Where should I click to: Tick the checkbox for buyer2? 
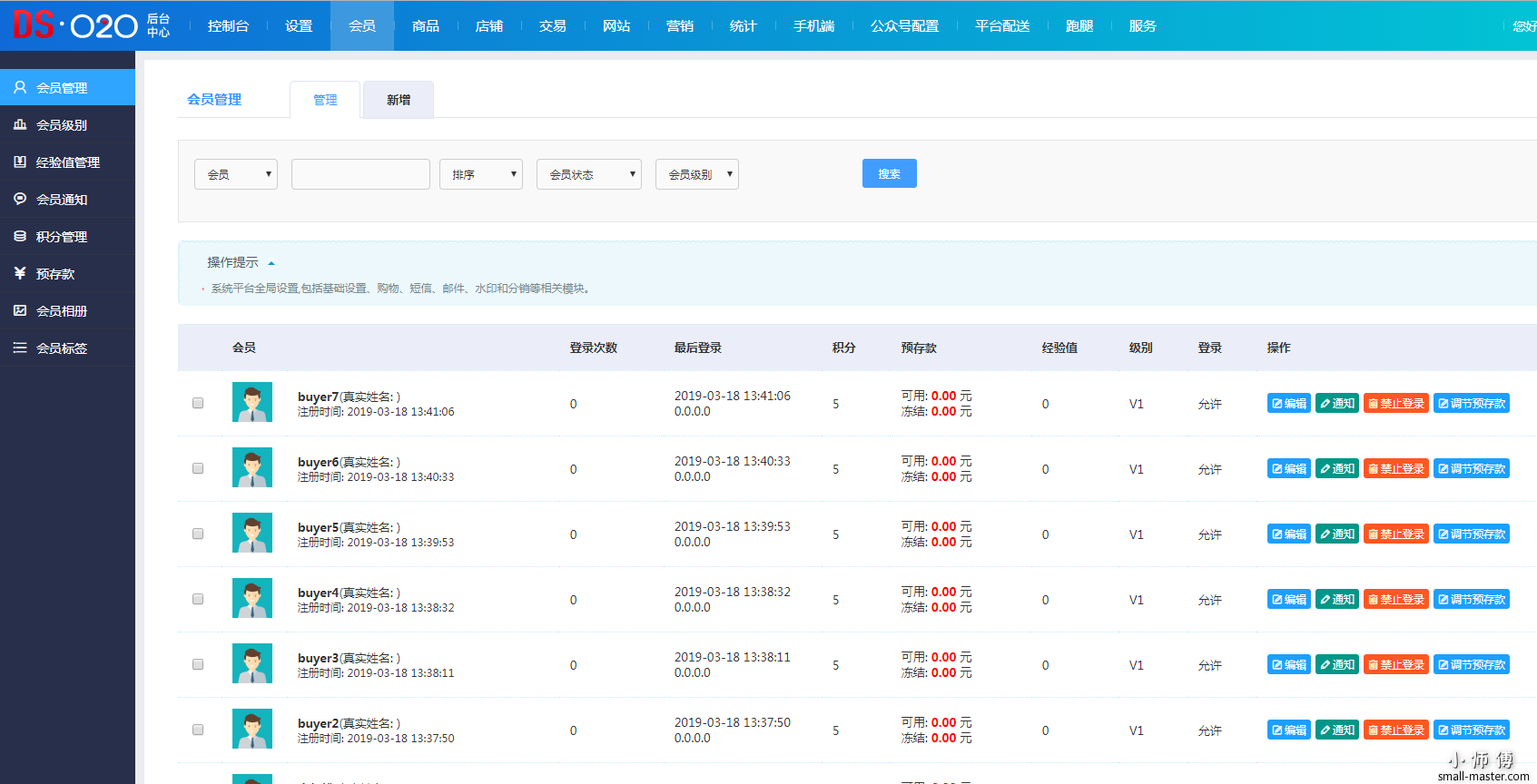(x=198, y=730)
